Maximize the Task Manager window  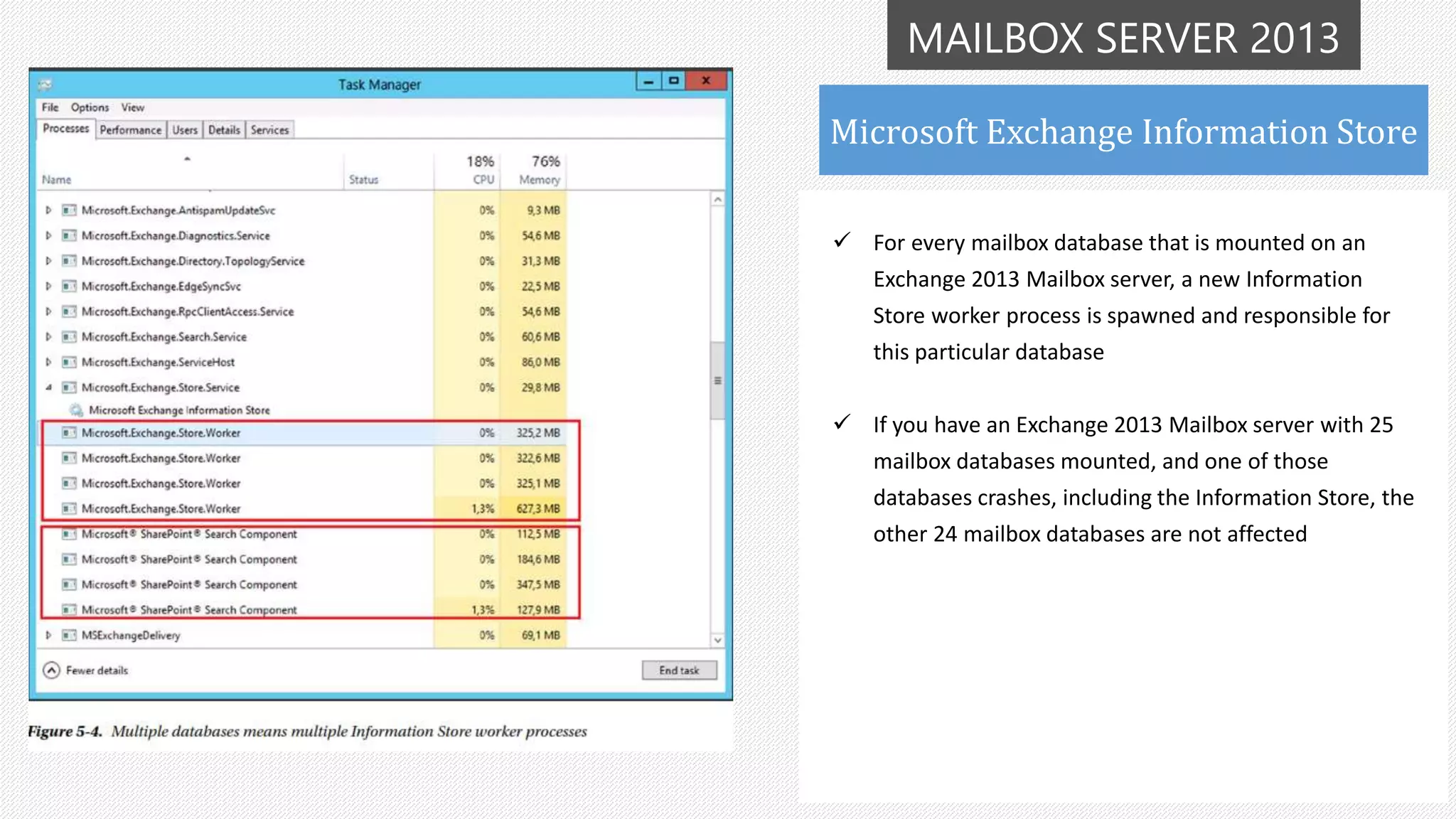[x=673, y=81]
